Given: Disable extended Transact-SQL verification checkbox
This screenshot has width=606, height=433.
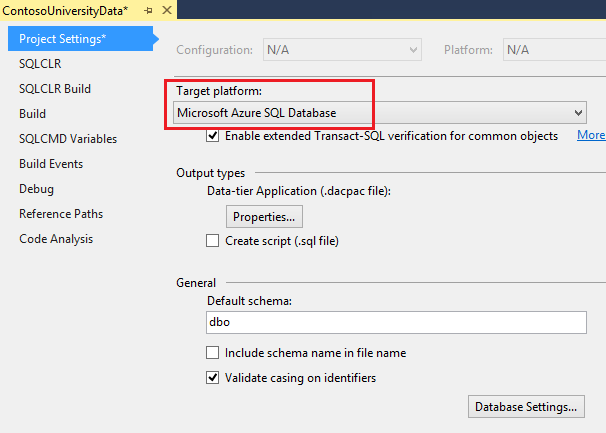Looking at the screenshot, I should [213, 136].
